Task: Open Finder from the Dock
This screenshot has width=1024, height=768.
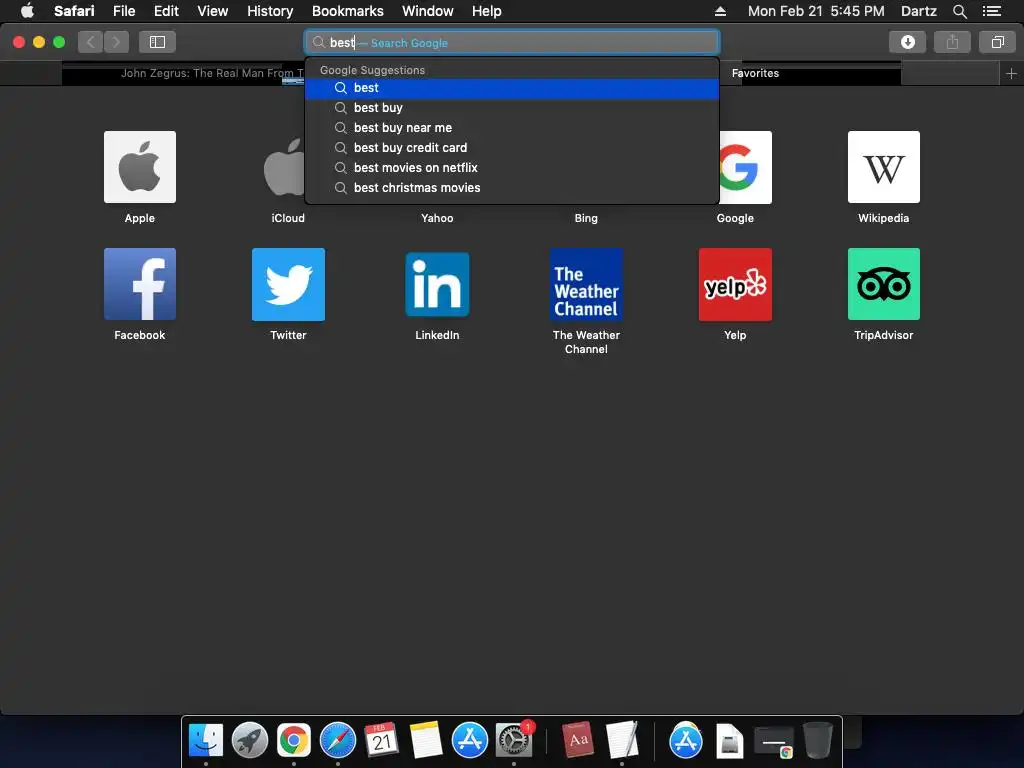Action: point(206,741)
